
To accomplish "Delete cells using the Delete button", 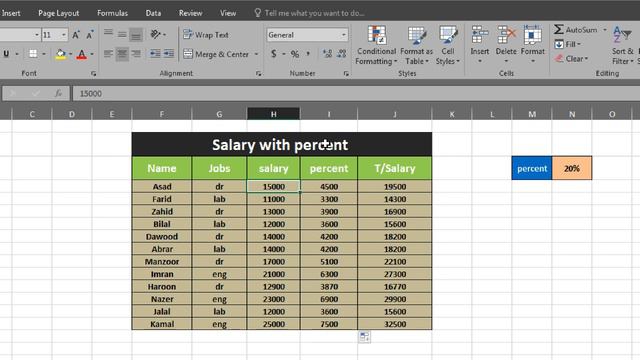I will tap(506, 44).
